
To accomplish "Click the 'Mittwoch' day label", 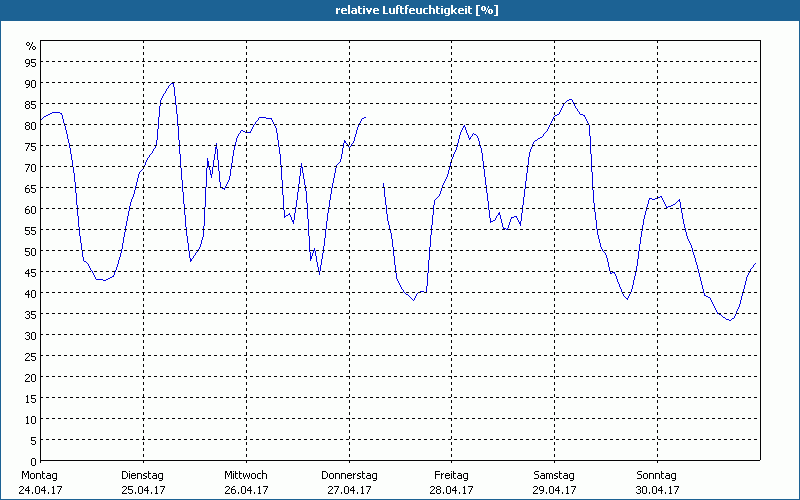I will pos(245,475).
